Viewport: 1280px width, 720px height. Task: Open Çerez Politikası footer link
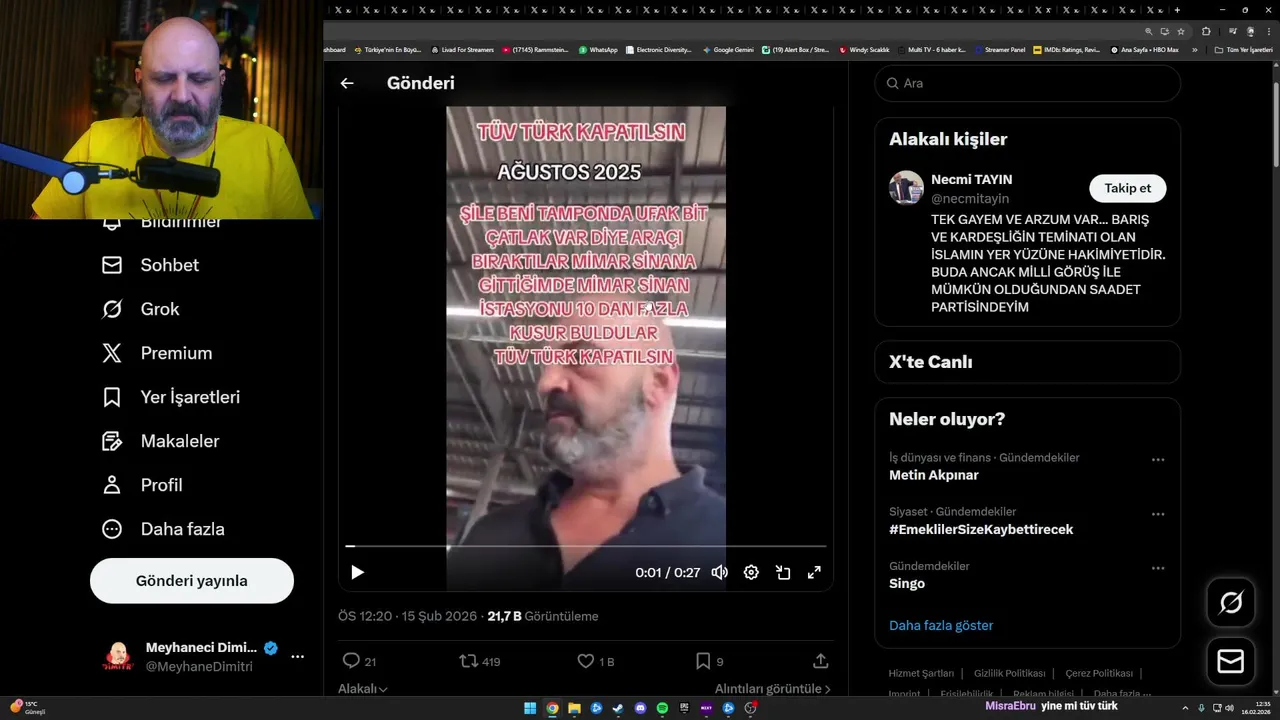point(1099,673)
